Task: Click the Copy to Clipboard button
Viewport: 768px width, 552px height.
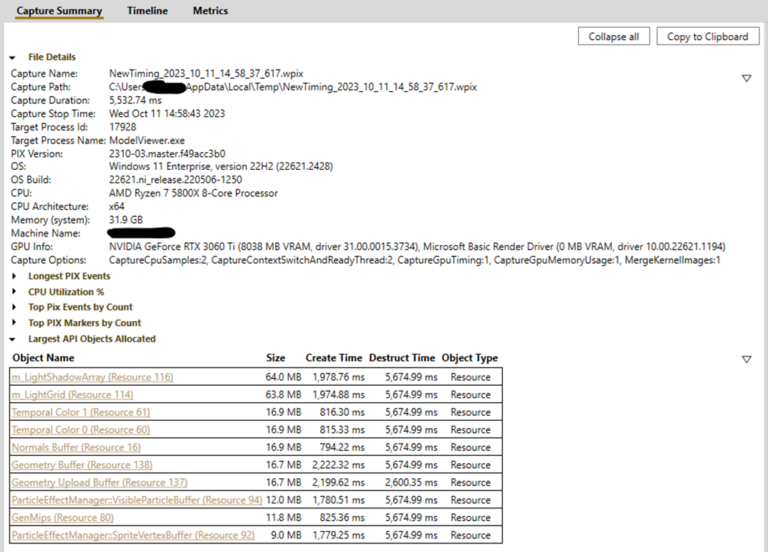Action: click(707, 36)
